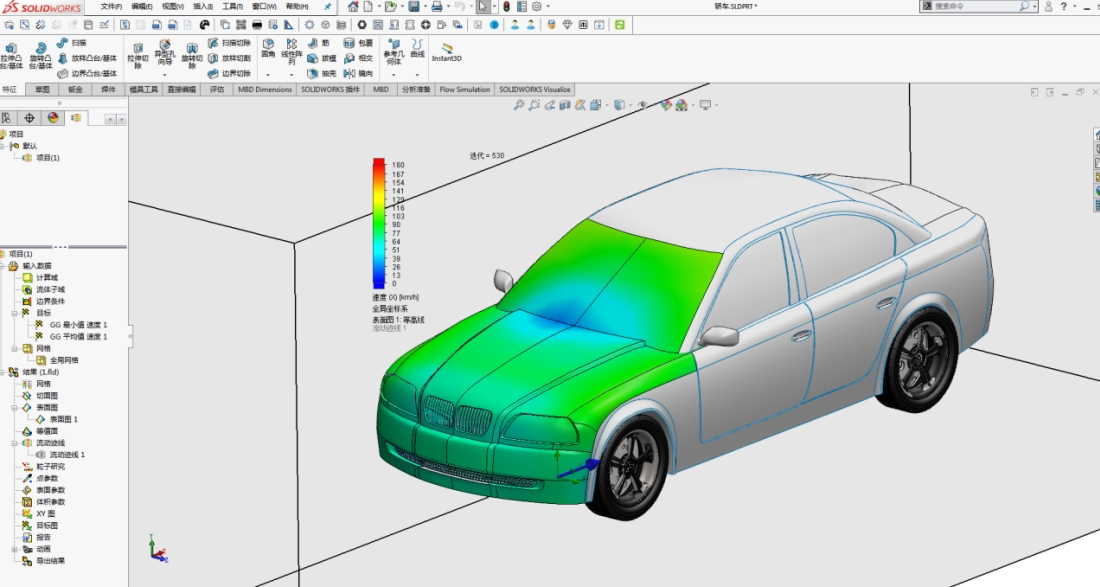The image size is (1100, 587).
Task: Click the Save icon in top toolbar
Action: [x=414, y=6]
